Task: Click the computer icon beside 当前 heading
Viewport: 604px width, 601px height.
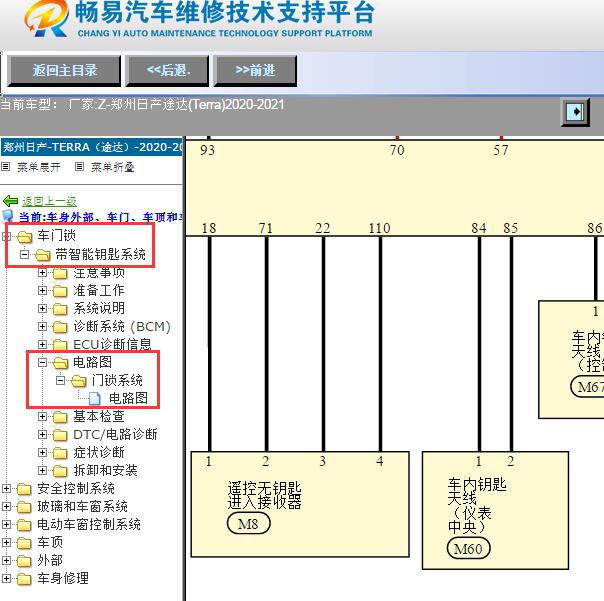Action: 8,217
